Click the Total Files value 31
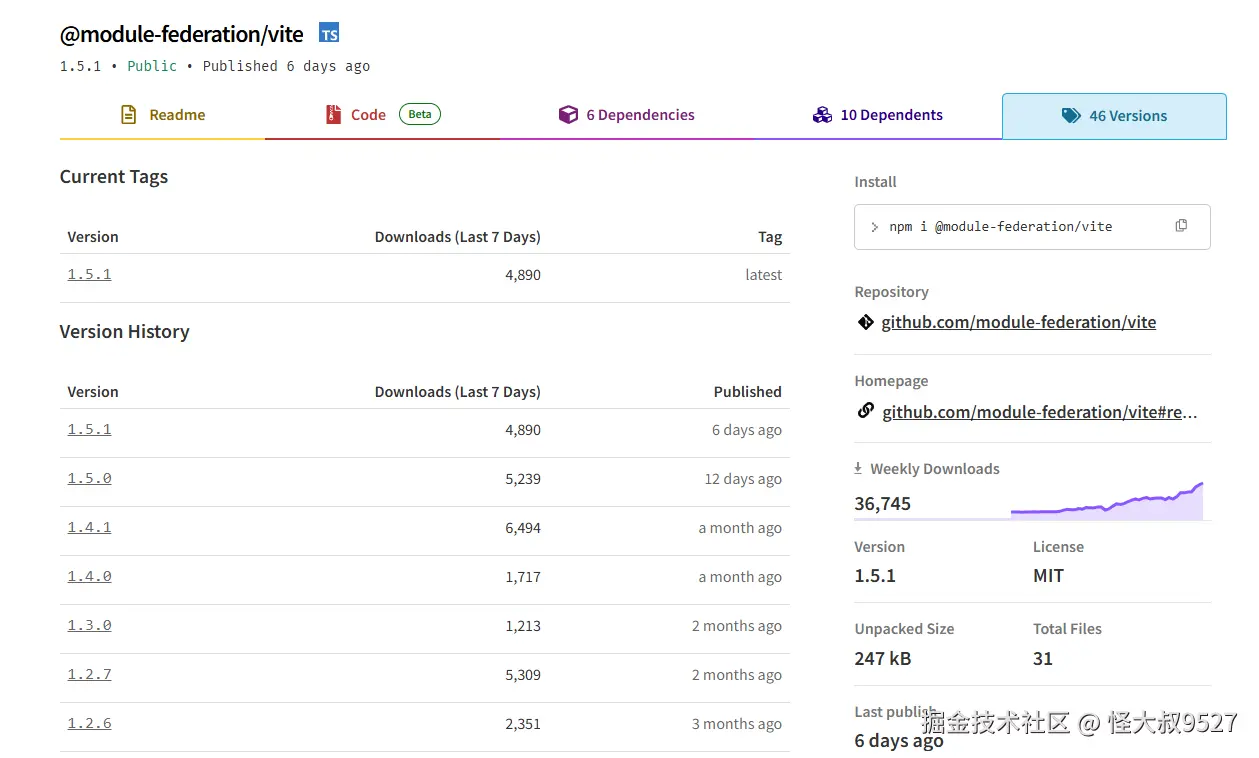1259x758 pixels. (x=1043, y=659)
